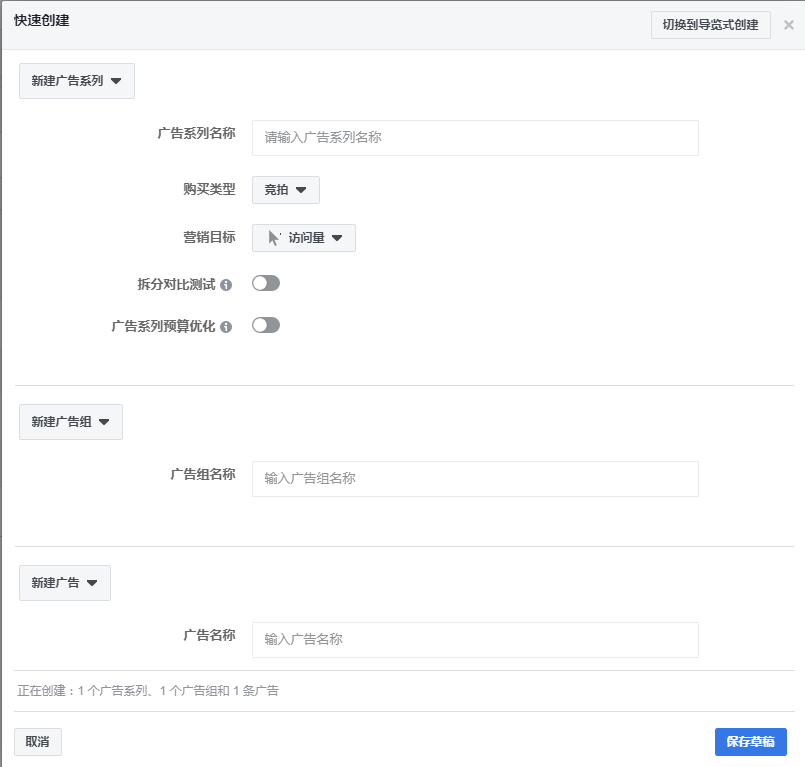Viewport: 805px width, 767px height.
Task: Turn on 广告系列预算优化
Action: [266, 325]
